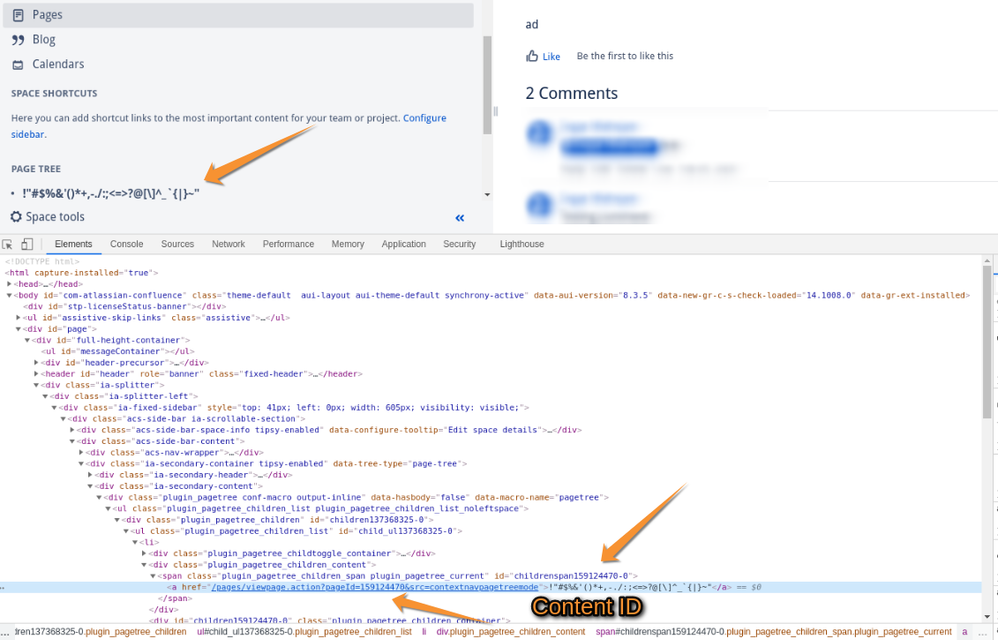Click breadcrumb ul#child_ul137368325-0
The image size is (998, 640).
[x=304, y=632]
